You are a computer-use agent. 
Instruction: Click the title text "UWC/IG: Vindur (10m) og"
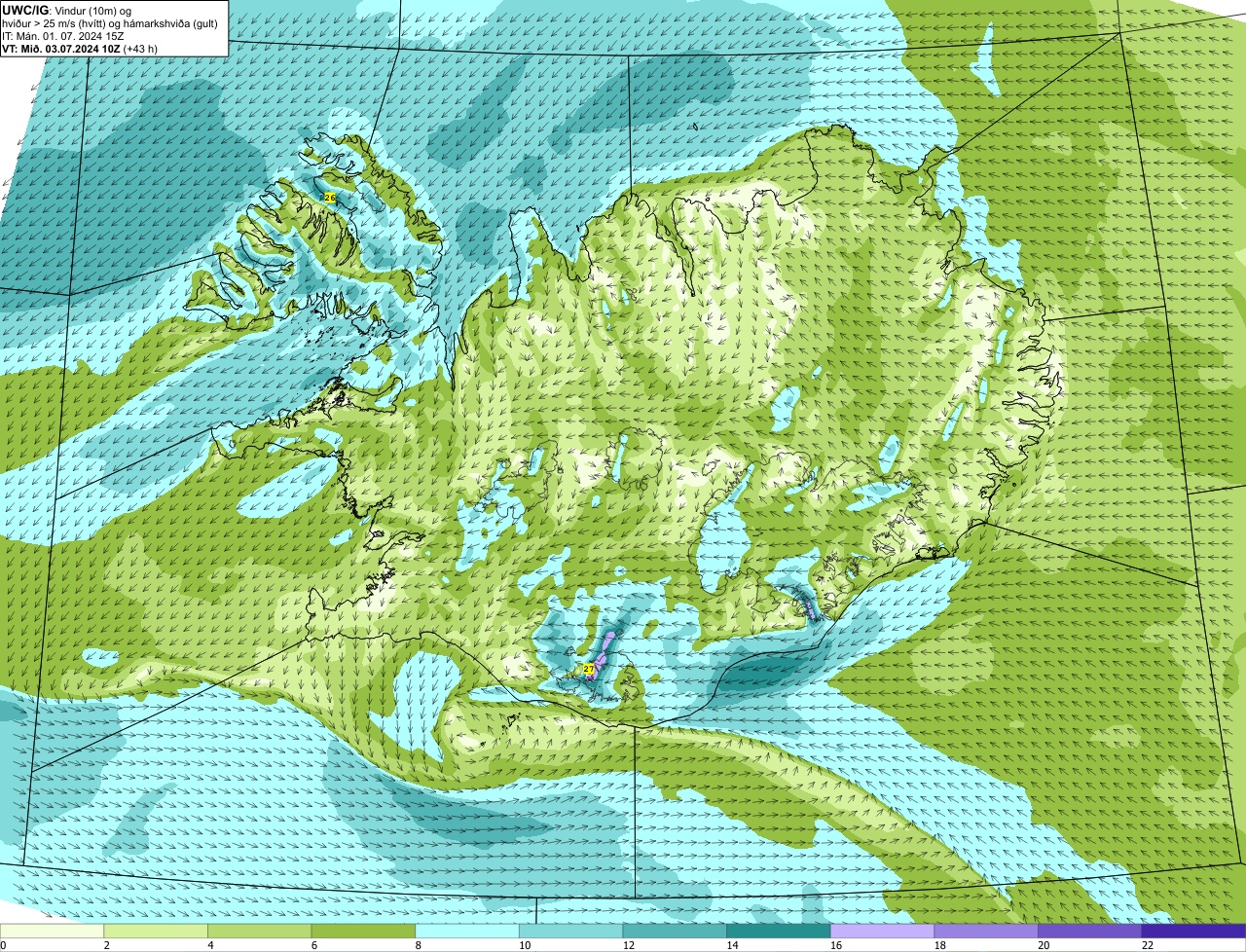click(x=67, y=10)
